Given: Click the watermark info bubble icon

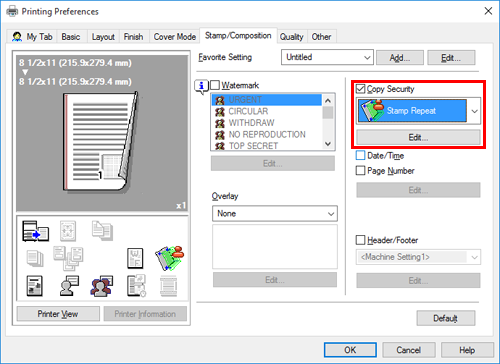Looking at the screenshot, I should (201, 86).
